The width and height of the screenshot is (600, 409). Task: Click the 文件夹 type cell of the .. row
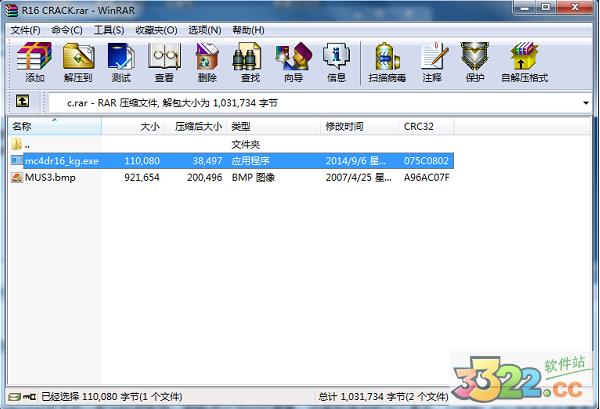pos(246,145)
